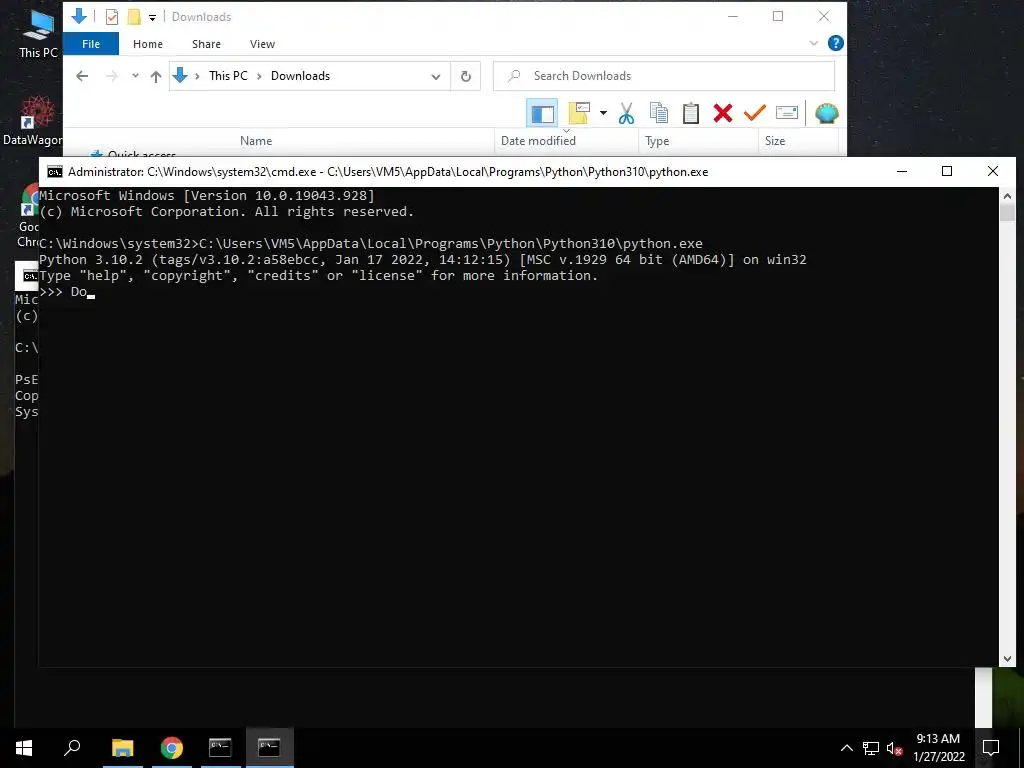
Task: Click the Back arrow in File Explorer
Action: click(x=82, y=76)
